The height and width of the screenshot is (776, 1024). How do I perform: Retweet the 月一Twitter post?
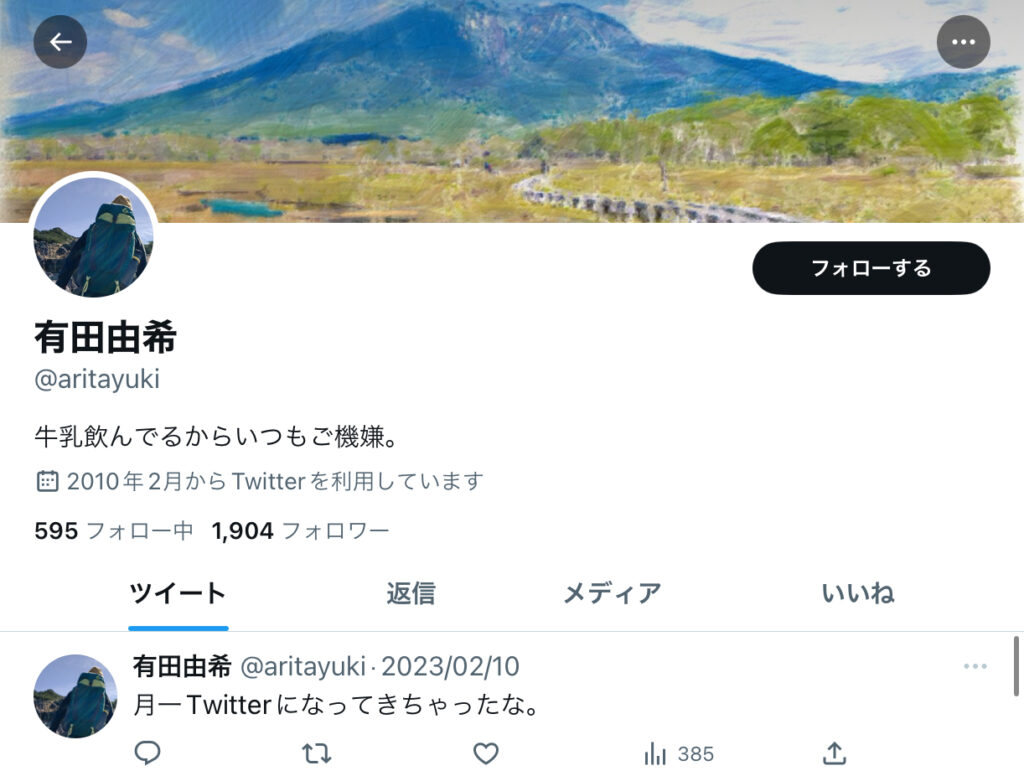(x=317, y=754)
